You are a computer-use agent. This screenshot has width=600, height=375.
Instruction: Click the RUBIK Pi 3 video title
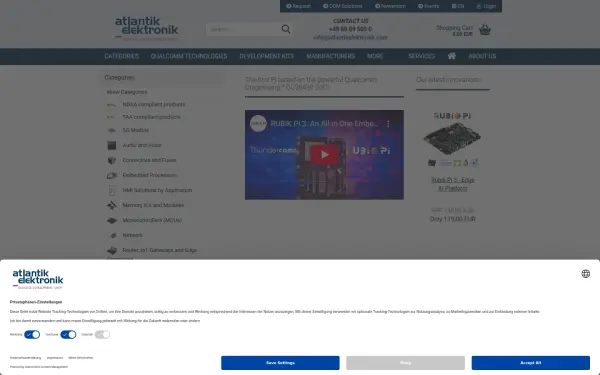coord(324,124)
